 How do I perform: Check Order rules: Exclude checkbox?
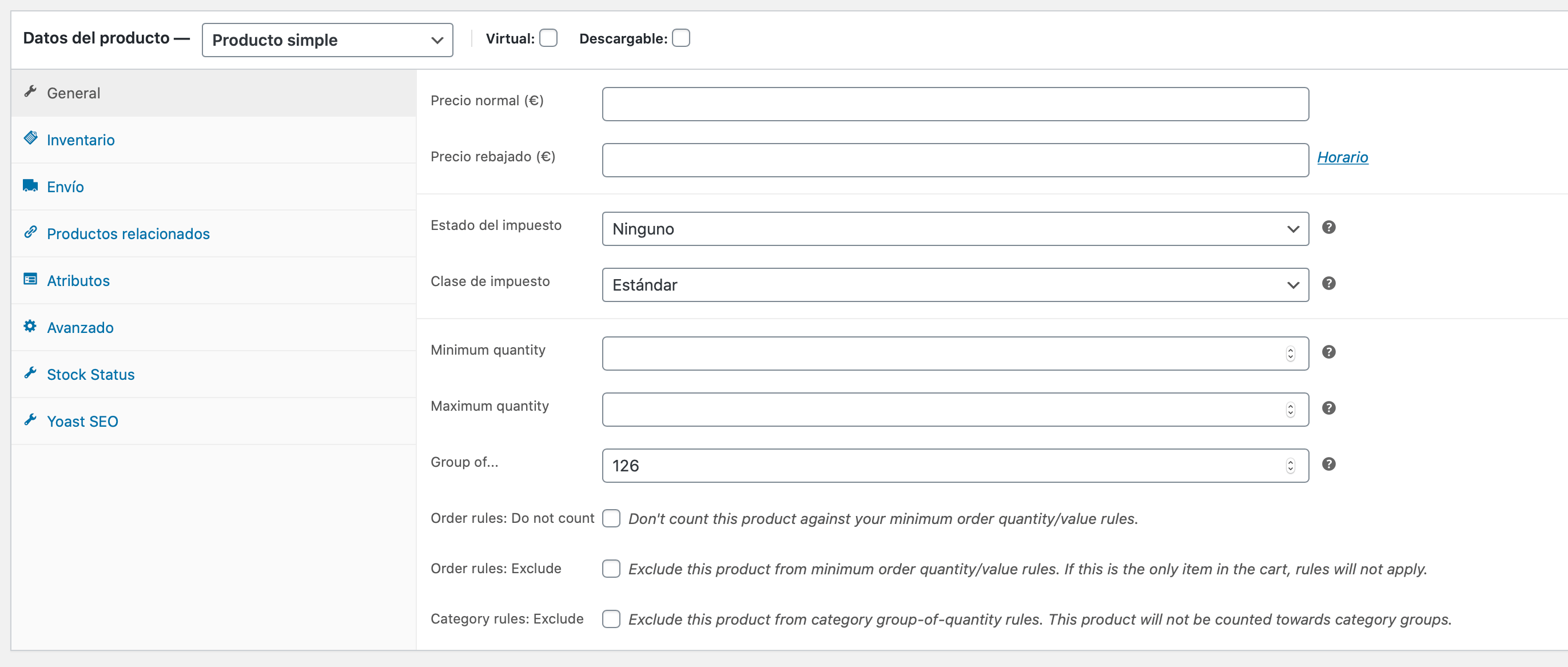[611, 569]
